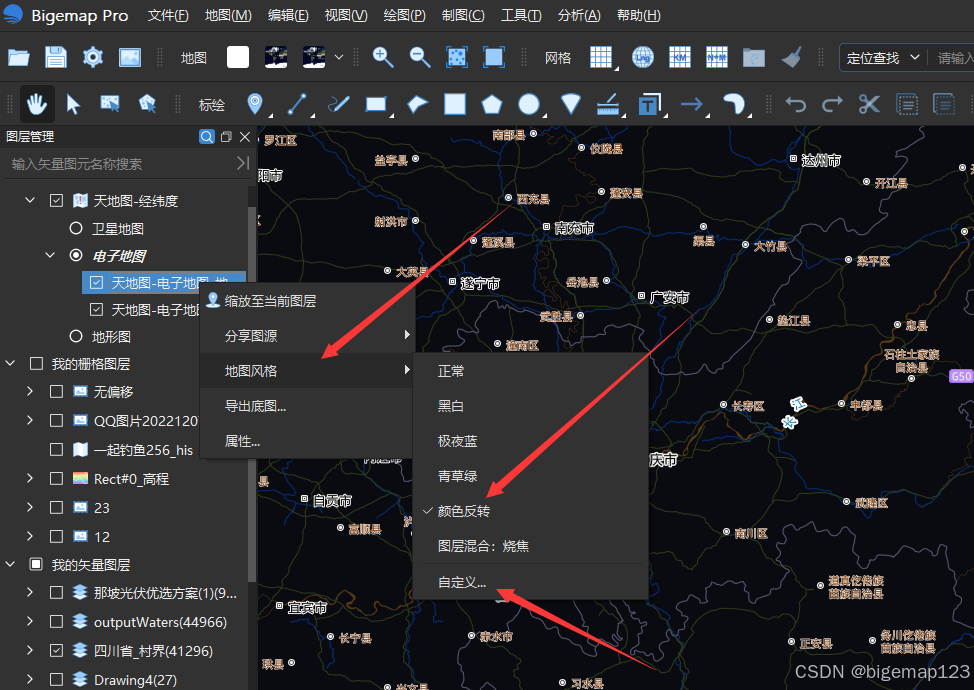This screenshot has height=690, width=974.
Task: Choose 缩放至当前图层 in context menu
Action: [307, 301]
